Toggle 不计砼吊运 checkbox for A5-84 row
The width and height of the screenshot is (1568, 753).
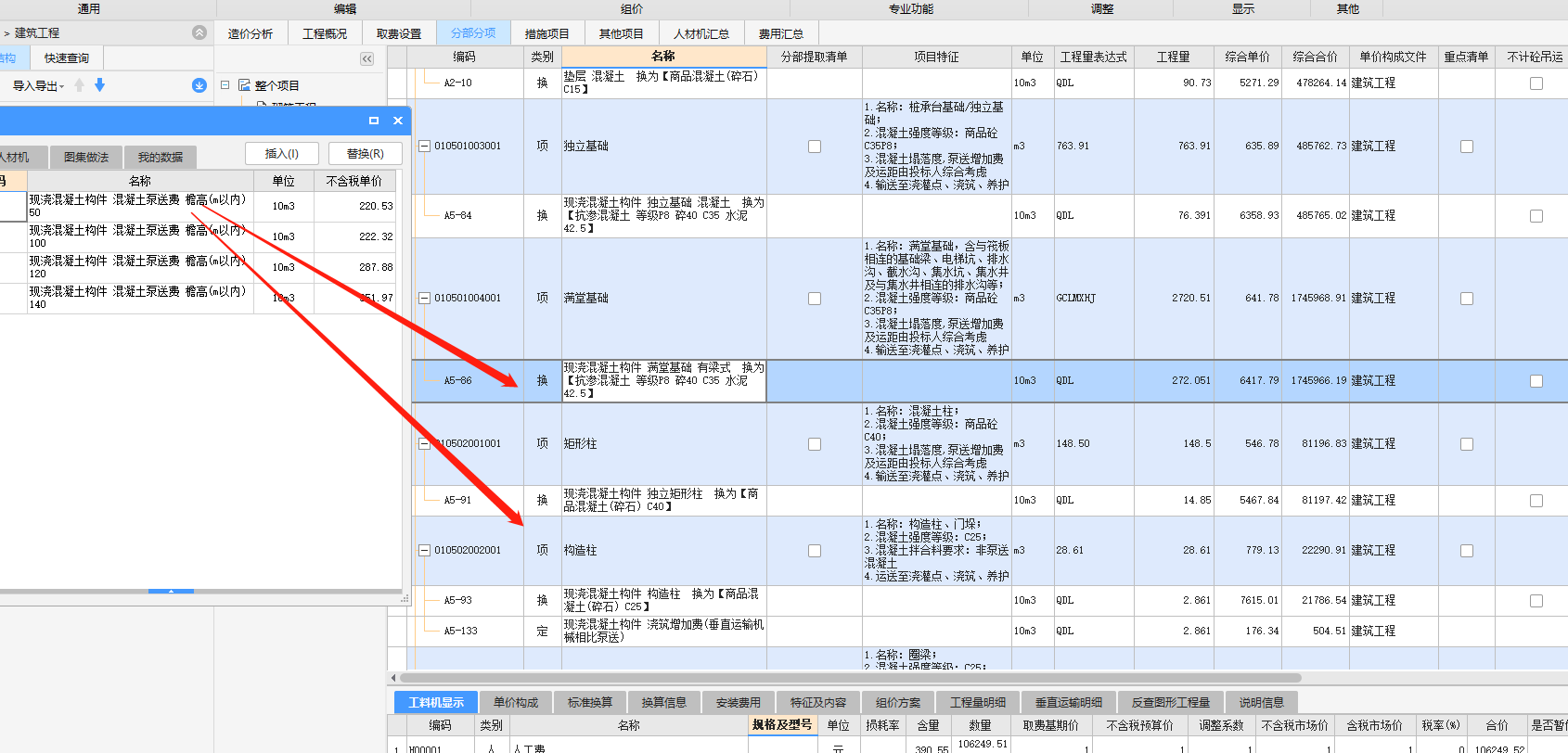tap(1536, 216)
